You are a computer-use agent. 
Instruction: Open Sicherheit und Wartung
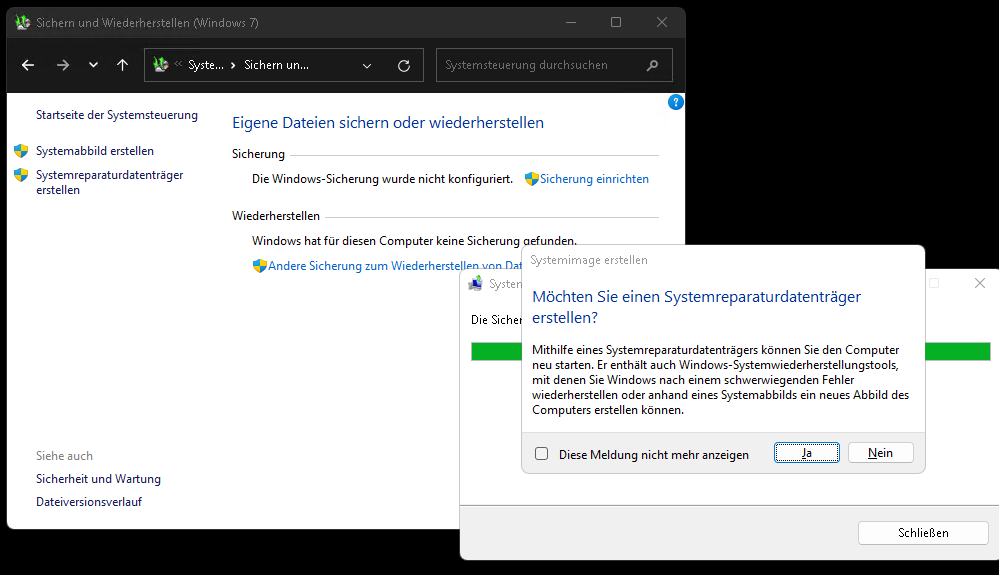(x=98, y=479)
